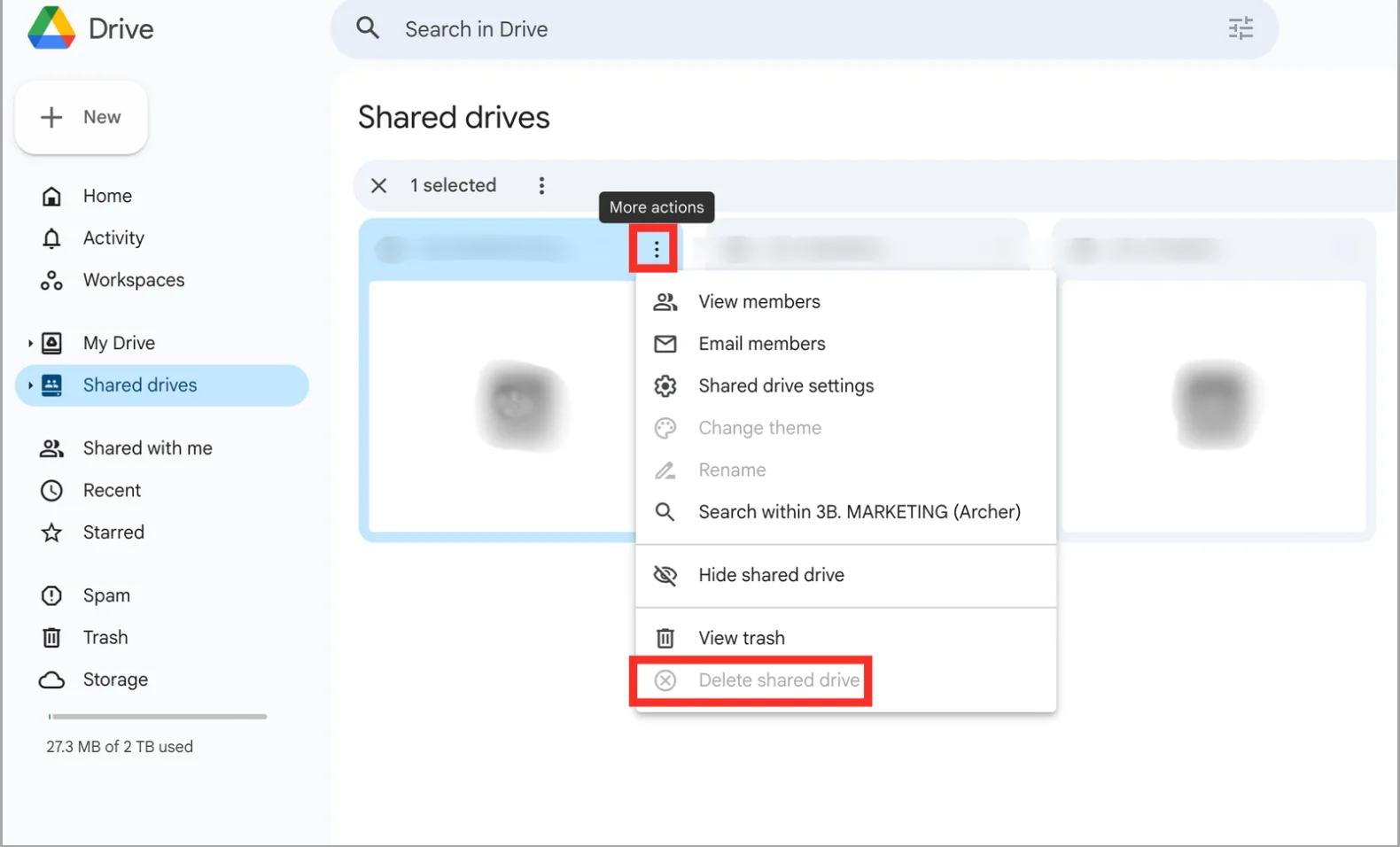Image resolution: width=1400 pixels, height=847 pixels.
Task: Open Recent files list
Action: pyautogui.click(x=162, y=490)
